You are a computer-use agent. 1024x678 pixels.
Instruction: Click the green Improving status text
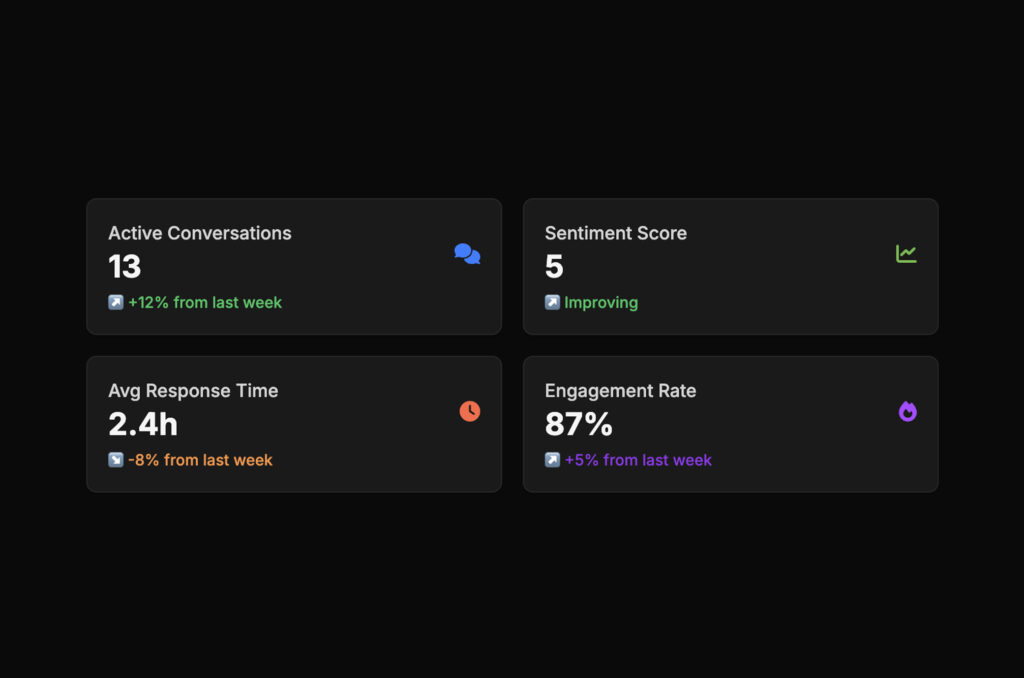pos(601,302)
